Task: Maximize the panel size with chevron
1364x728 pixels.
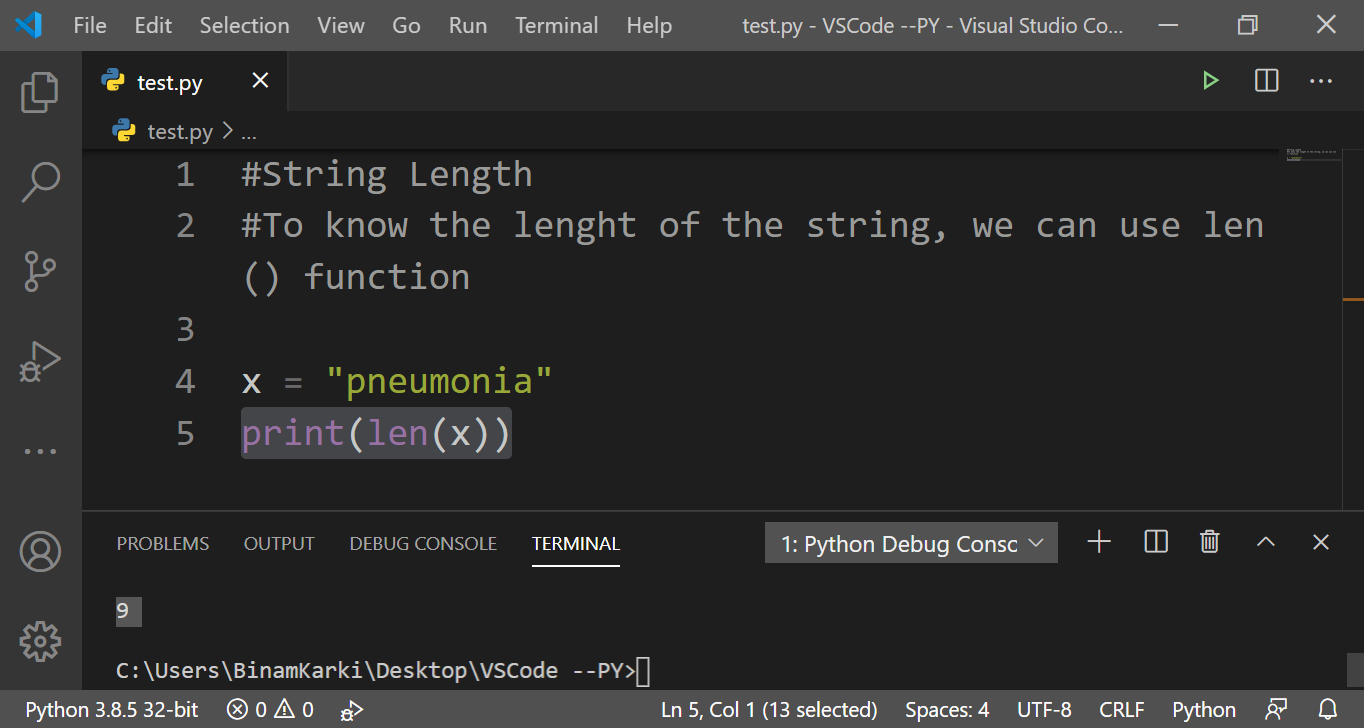Action: [1266, 542]
